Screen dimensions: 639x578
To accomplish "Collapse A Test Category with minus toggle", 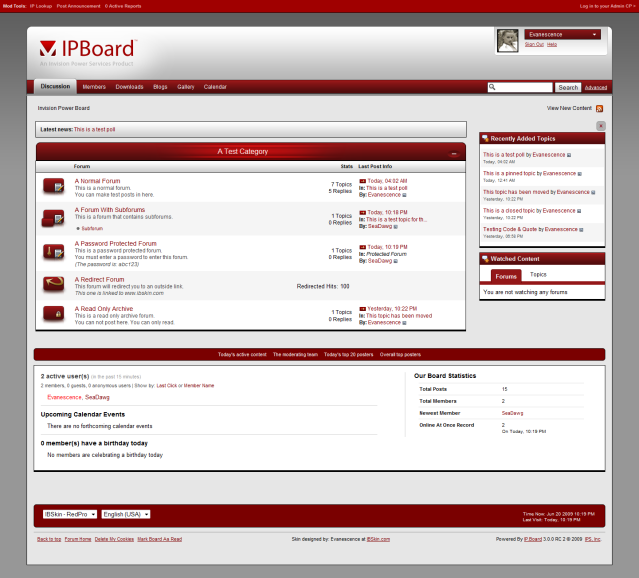I will click(x=454, y=154).
